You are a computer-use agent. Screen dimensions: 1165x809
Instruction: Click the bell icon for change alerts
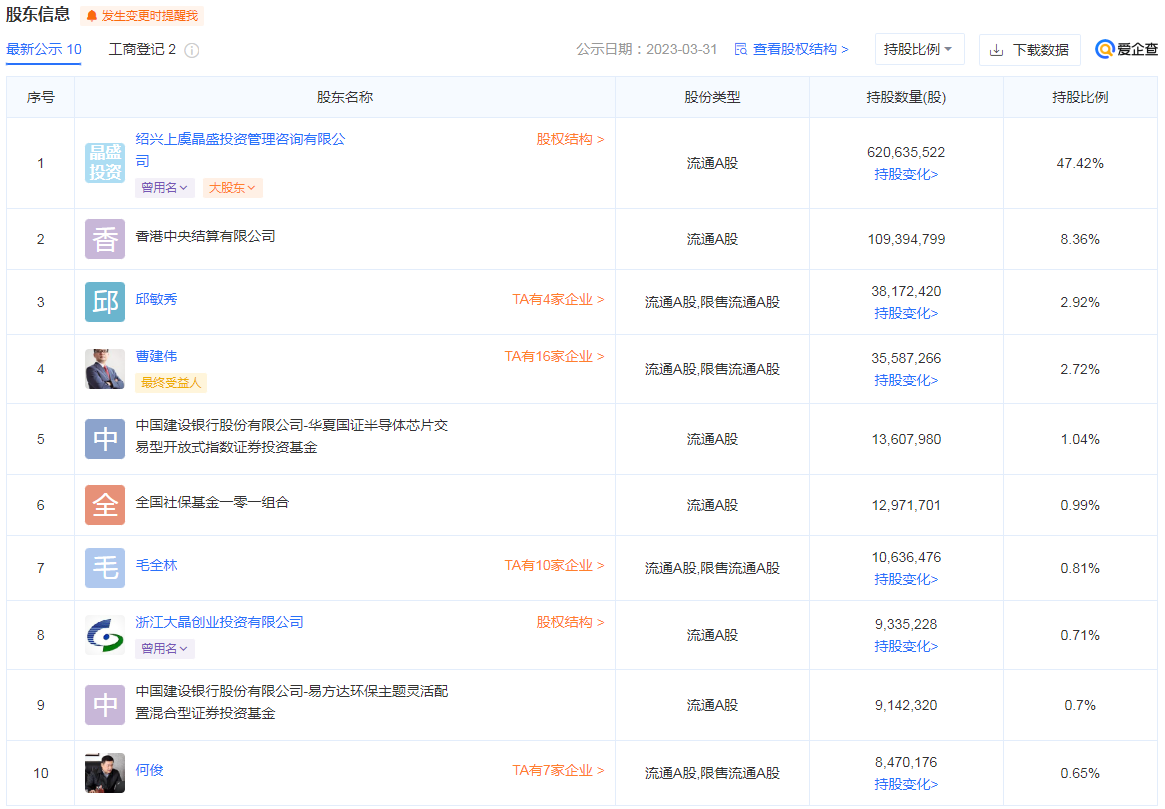coord(91,16)
